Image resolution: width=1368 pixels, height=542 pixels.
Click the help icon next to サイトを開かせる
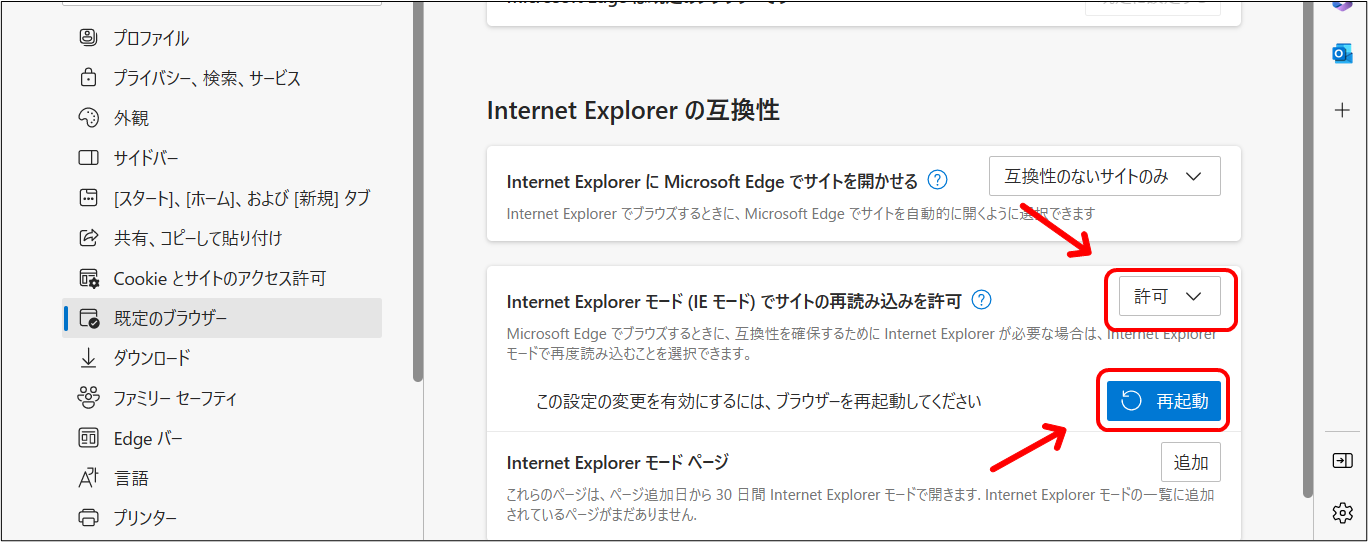tap(937, 180)
